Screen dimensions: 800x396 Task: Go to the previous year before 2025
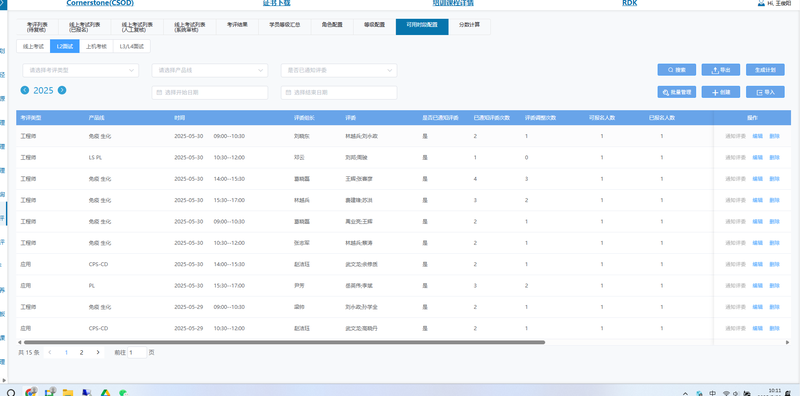point(24,90)
